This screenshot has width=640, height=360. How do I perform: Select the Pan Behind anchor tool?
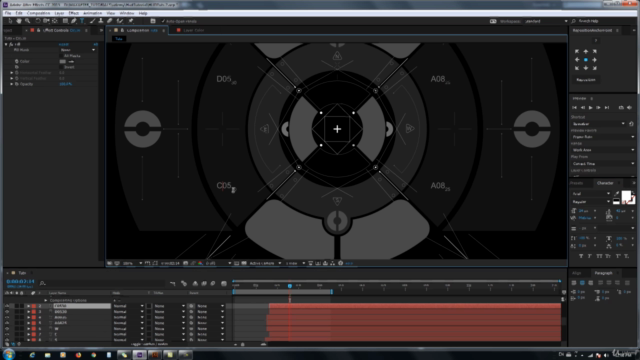point(55,21)
